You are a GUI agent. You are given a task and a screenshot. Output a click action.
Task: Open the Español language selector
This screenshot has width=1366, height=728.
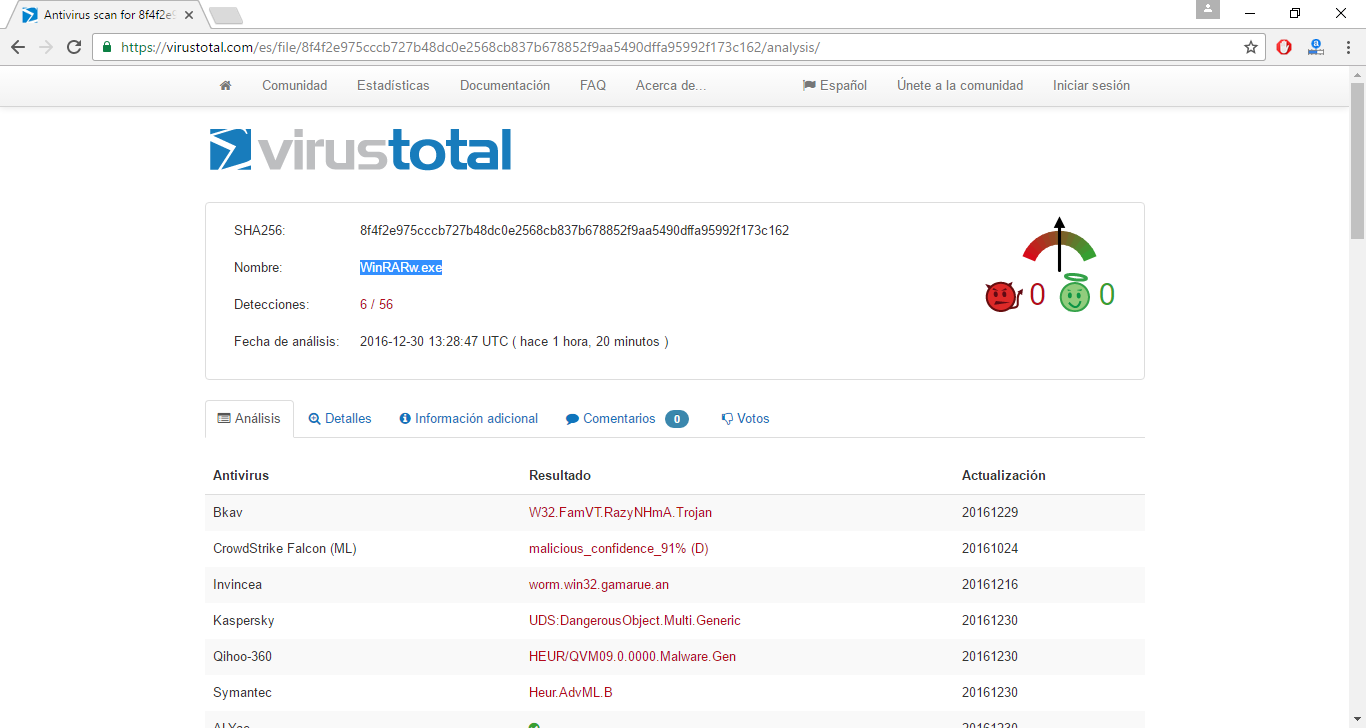[x=835, y=86]
